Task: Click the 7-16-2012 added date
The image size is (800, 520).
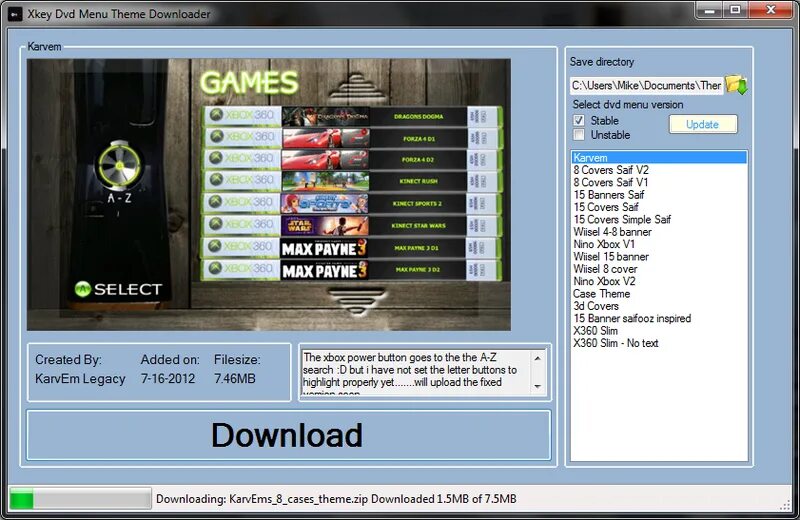Action: coord(168,379)
